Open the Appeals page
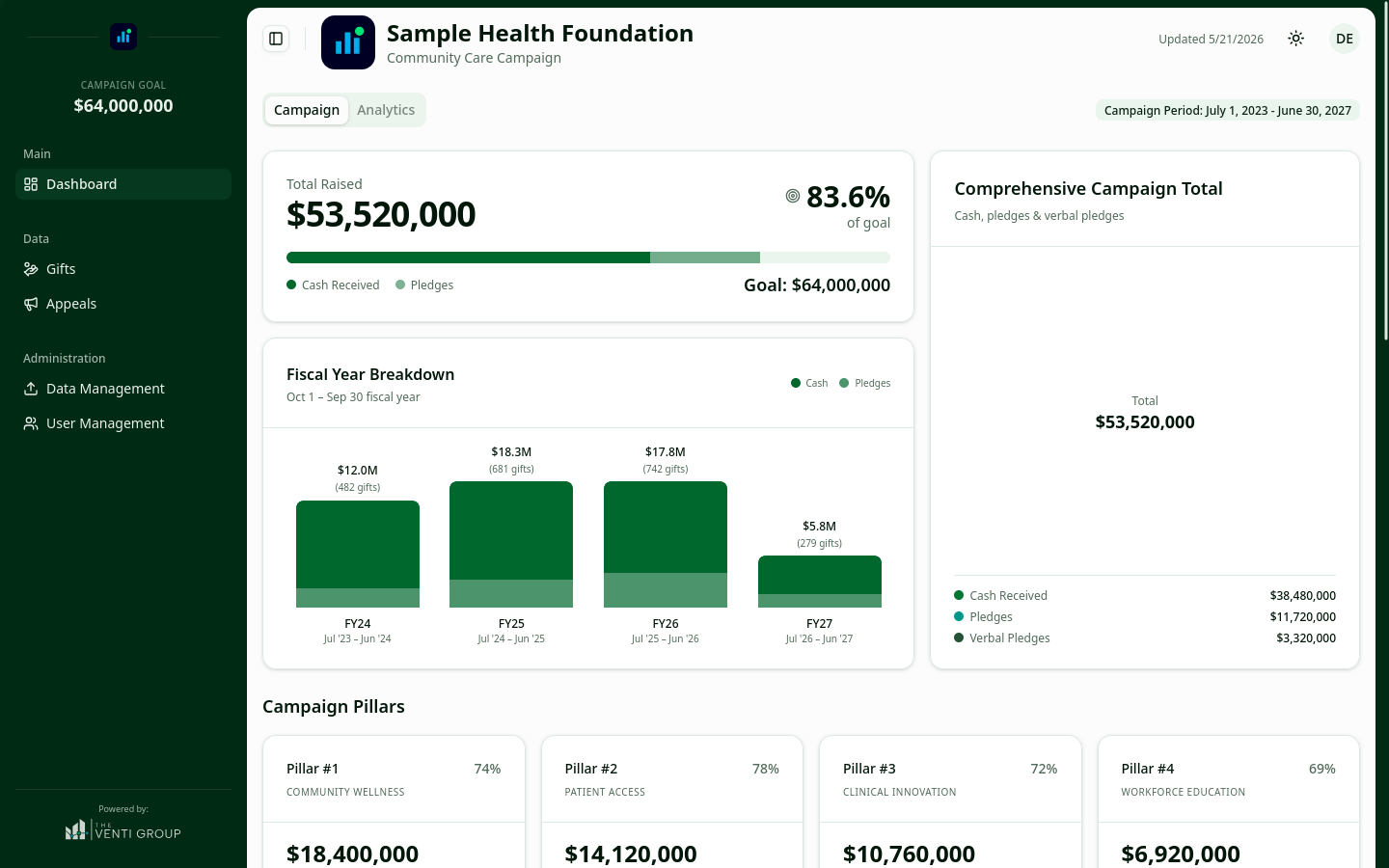Viewport: 1389px width, 868px height. (123, 304)
